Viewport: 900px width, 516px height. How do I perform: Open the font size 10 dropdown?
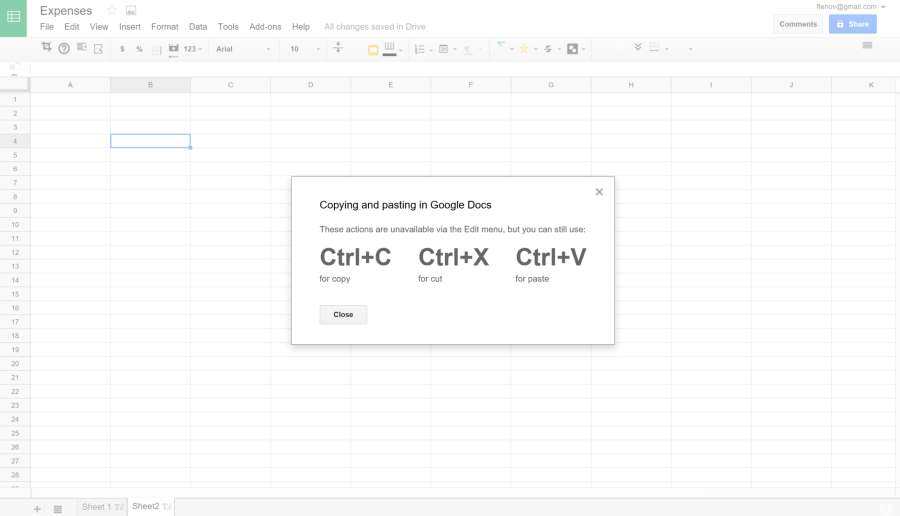coord(304,49)
